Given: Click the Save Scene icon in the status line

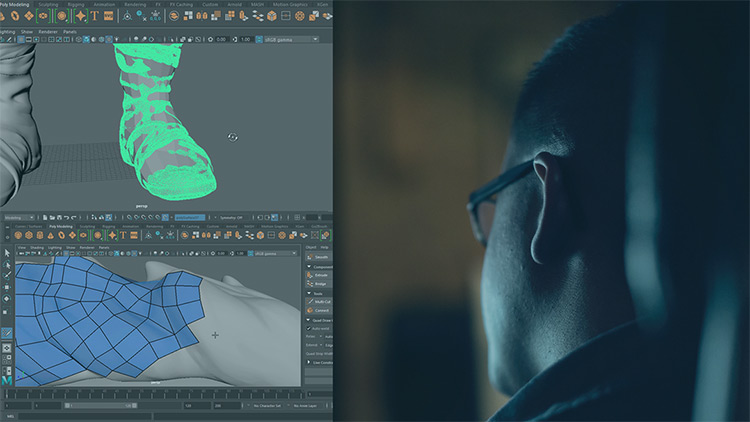Looking at the screenshot, I should click(x=59, y=218).
